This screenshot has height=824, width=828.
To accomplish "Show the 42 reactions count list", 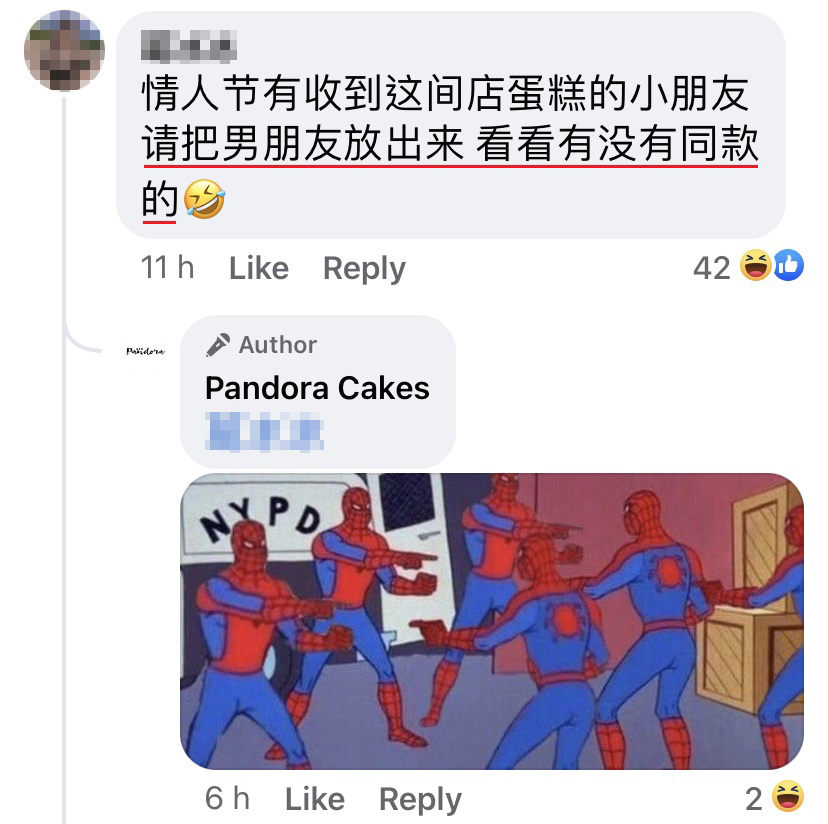I will click(711, 268).
